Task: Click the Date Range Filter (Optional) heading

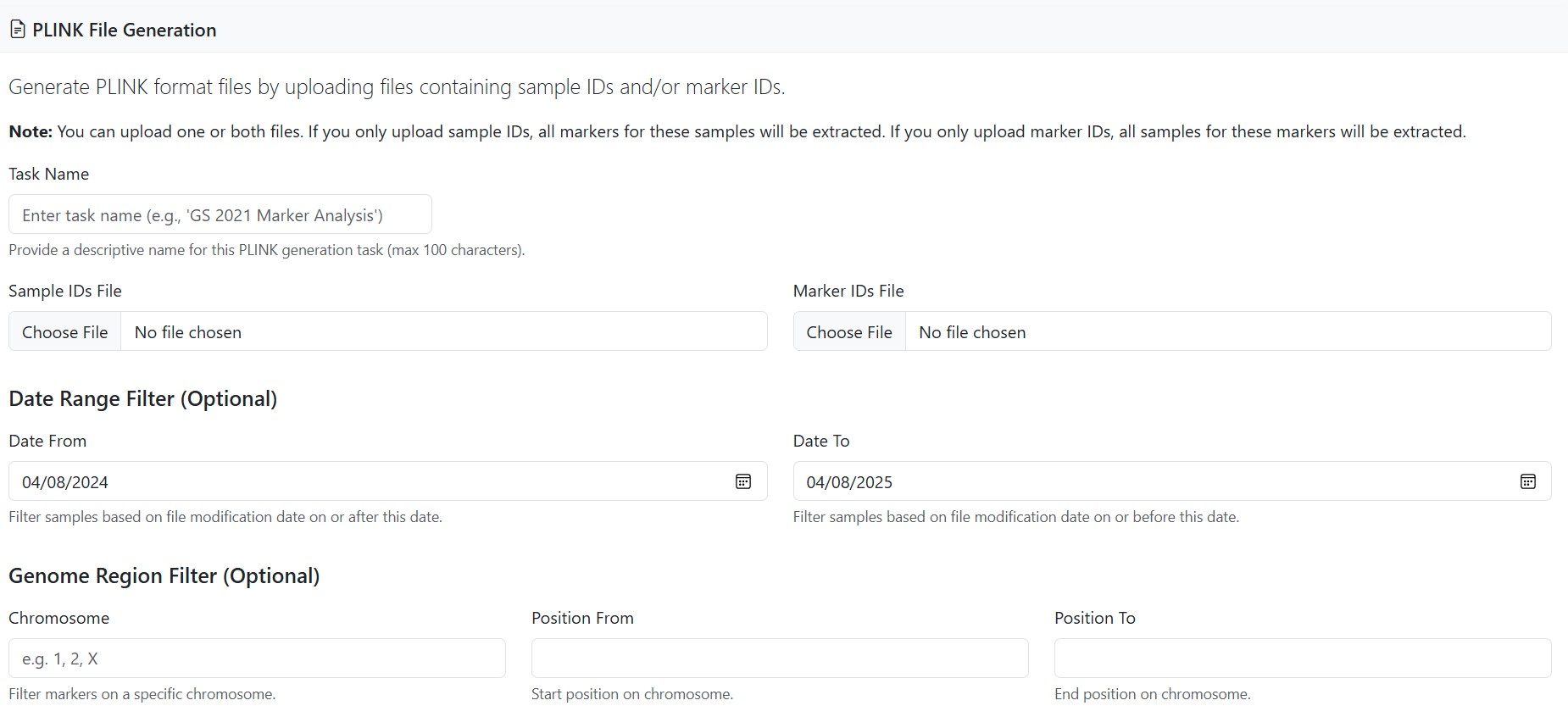Action: [143, 398]
